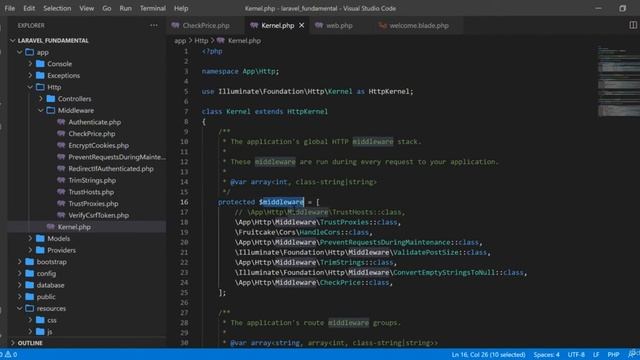Change indentation via Spaces: 4
The image size is (640, 360).
(547, 355)
